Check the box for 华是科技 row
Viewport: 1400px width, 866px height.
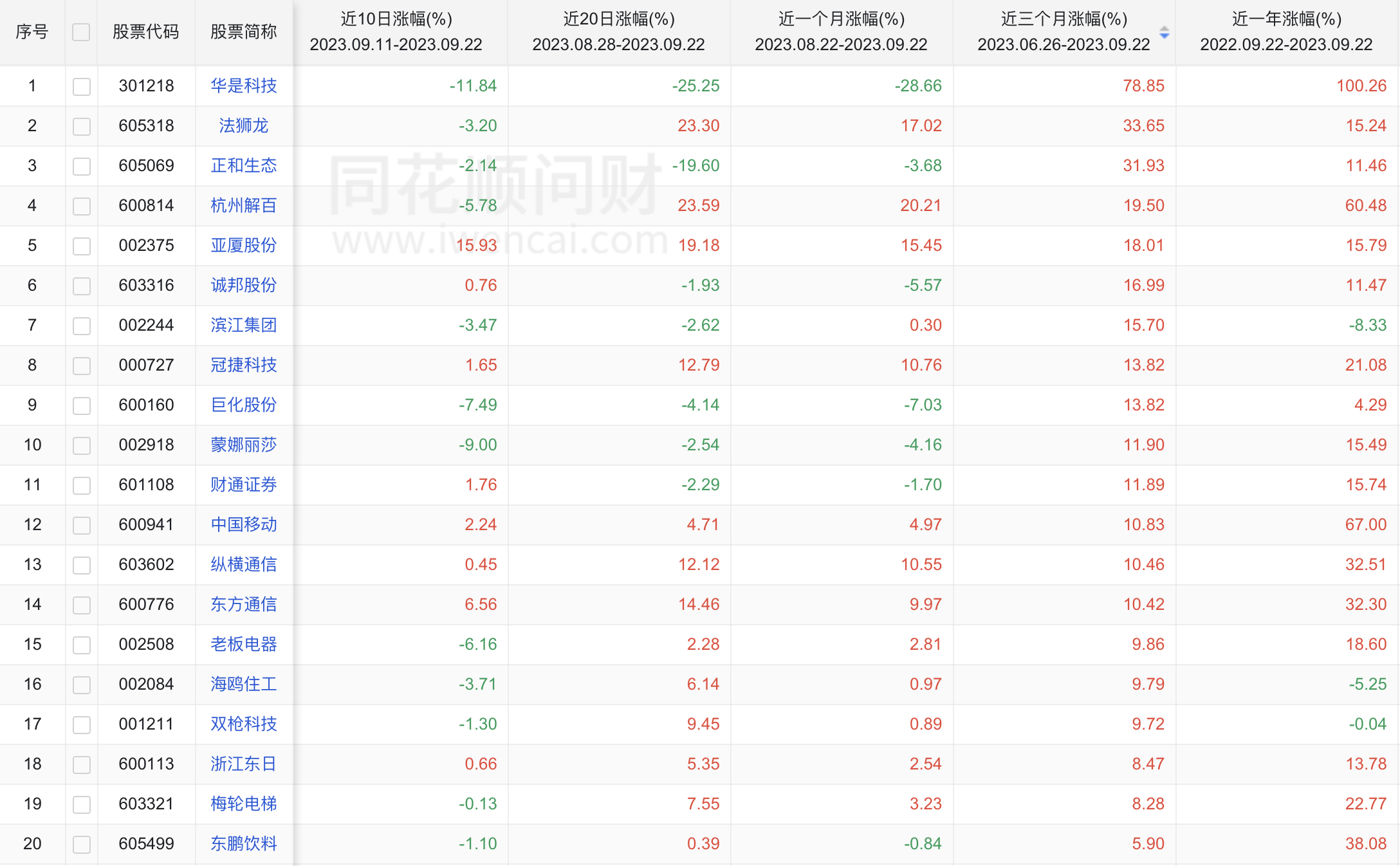[x=82, y=86]
